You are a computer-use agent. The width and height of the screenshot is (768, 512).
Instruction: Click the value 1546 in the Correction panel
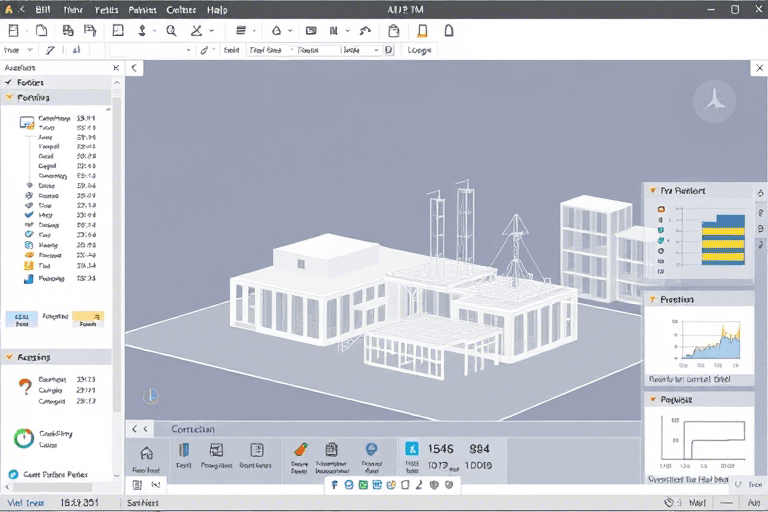pos(440,449)
